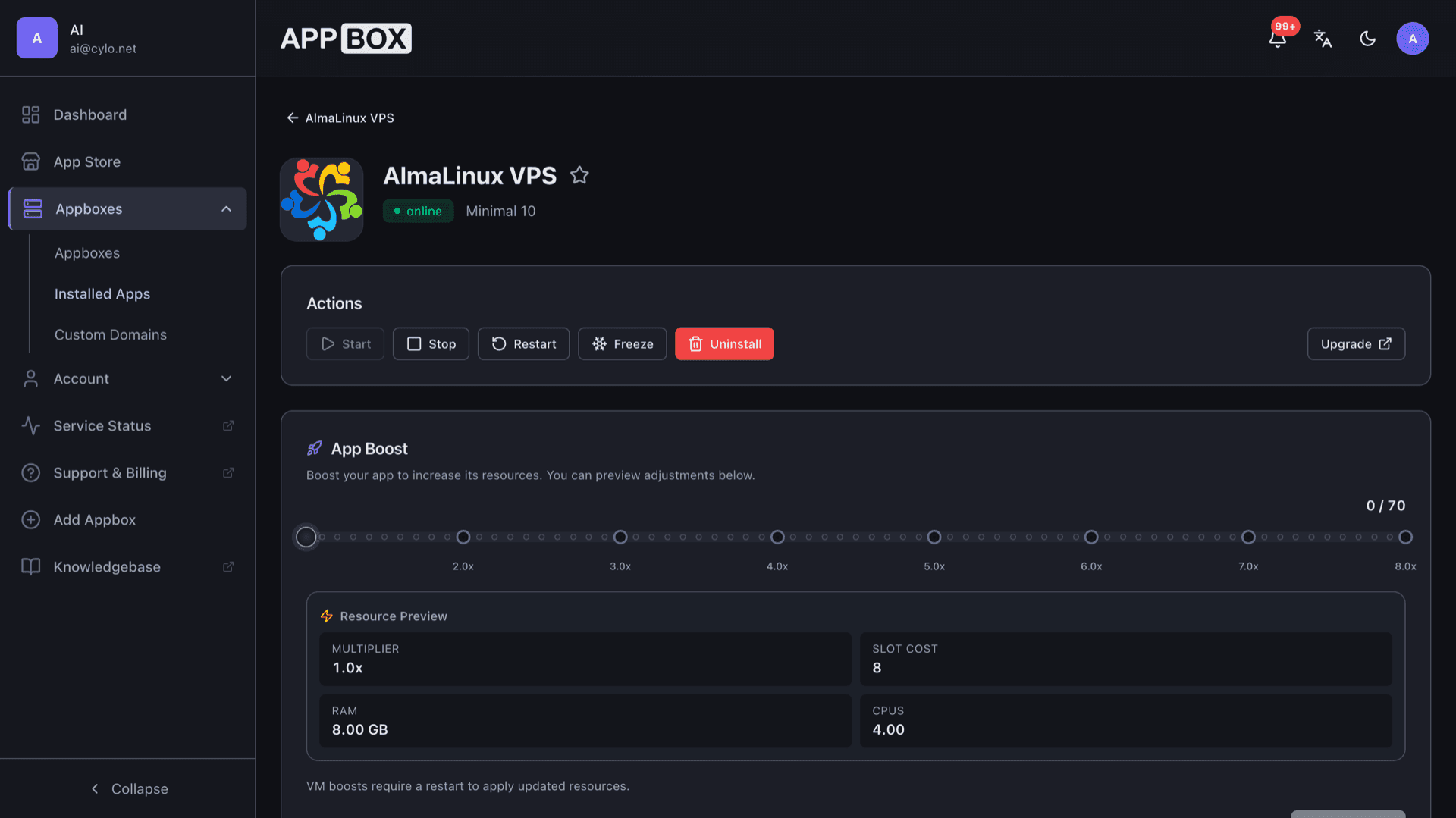The image size is (1456, 818).
Task: Open the notifications bell
Action: 1278,39
